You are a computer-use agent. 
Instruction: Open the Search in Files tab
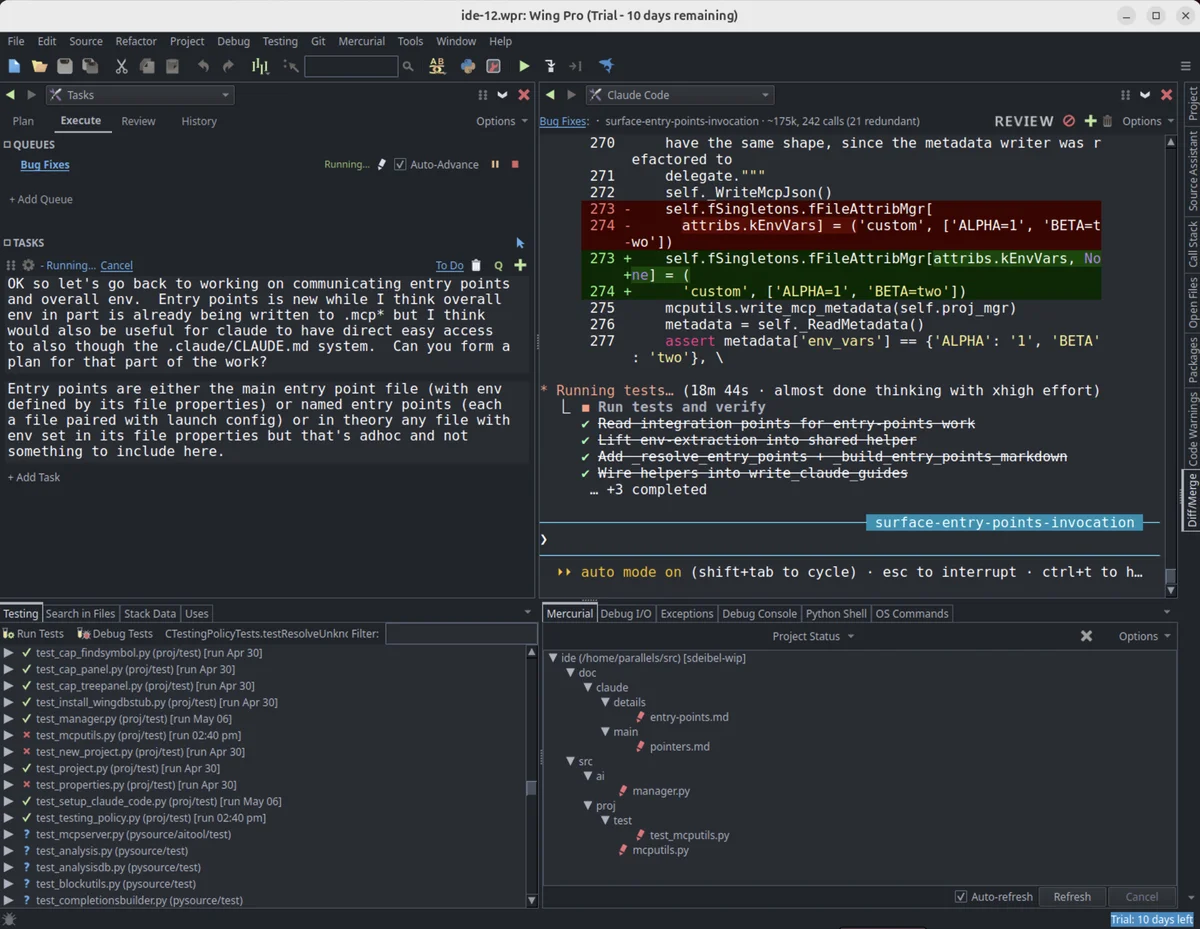click(x=80, y=614)
